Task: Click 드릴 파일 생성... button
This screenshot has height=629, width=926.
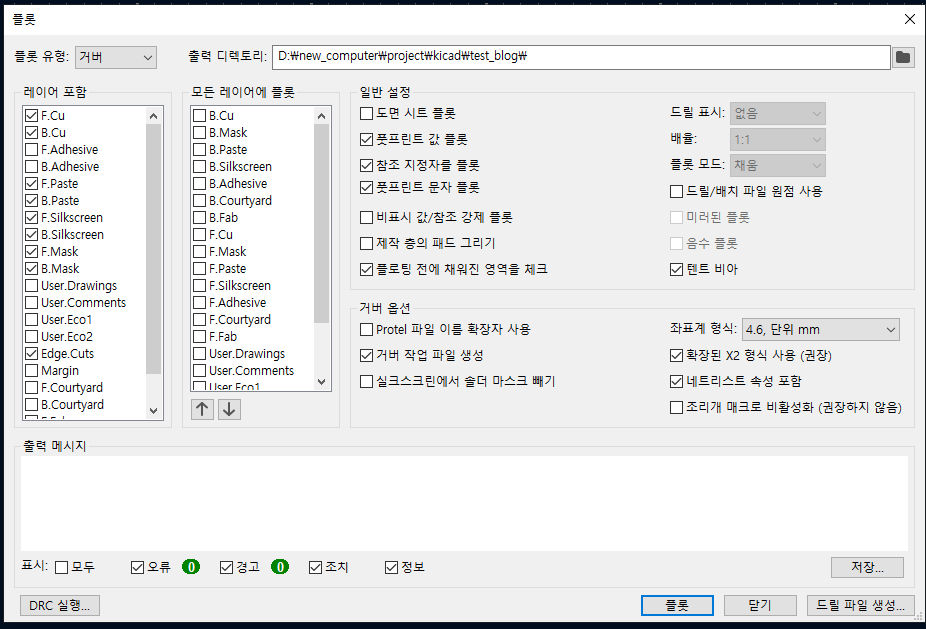Action: (860, 605)
